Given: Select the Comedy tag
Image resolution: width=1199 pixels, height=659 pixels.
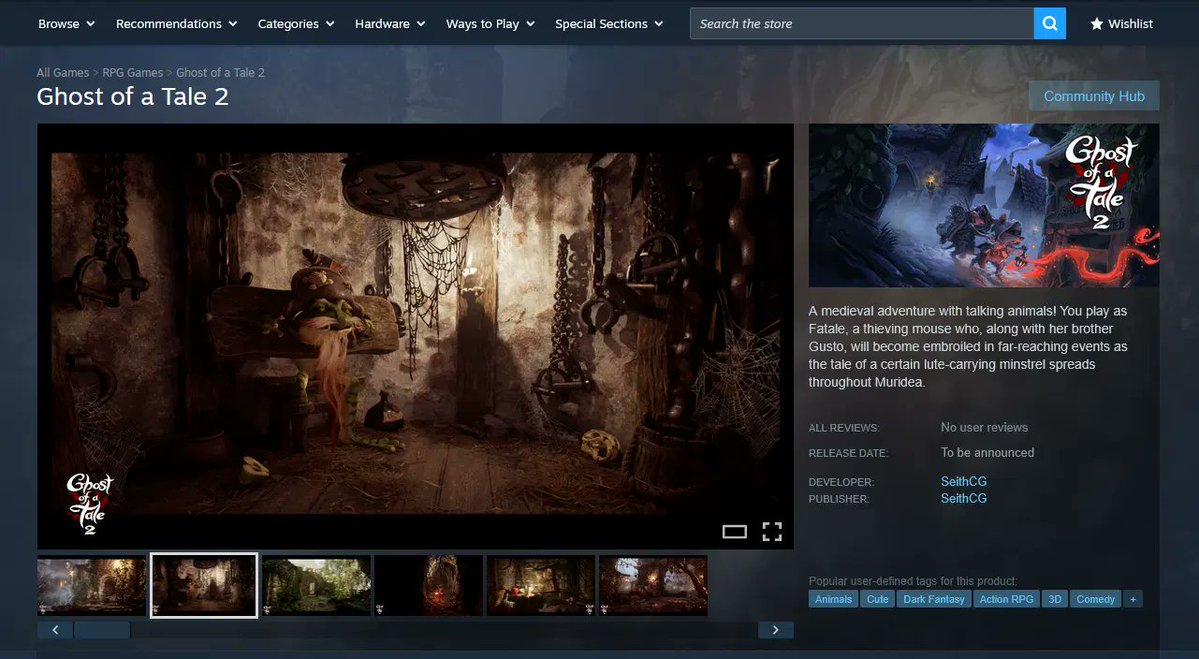Looking at the screenshot, I should coord(1095,599).
